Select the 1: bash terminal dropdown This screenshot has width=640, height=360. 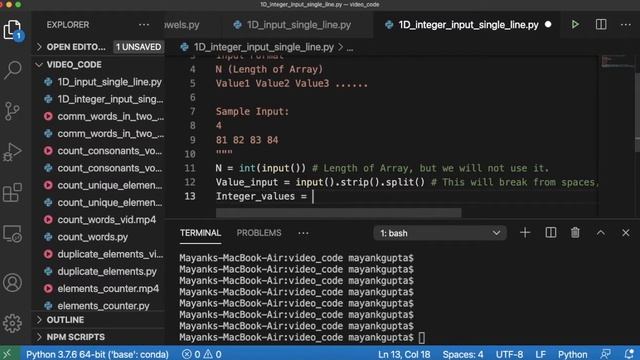click(440, 233)
